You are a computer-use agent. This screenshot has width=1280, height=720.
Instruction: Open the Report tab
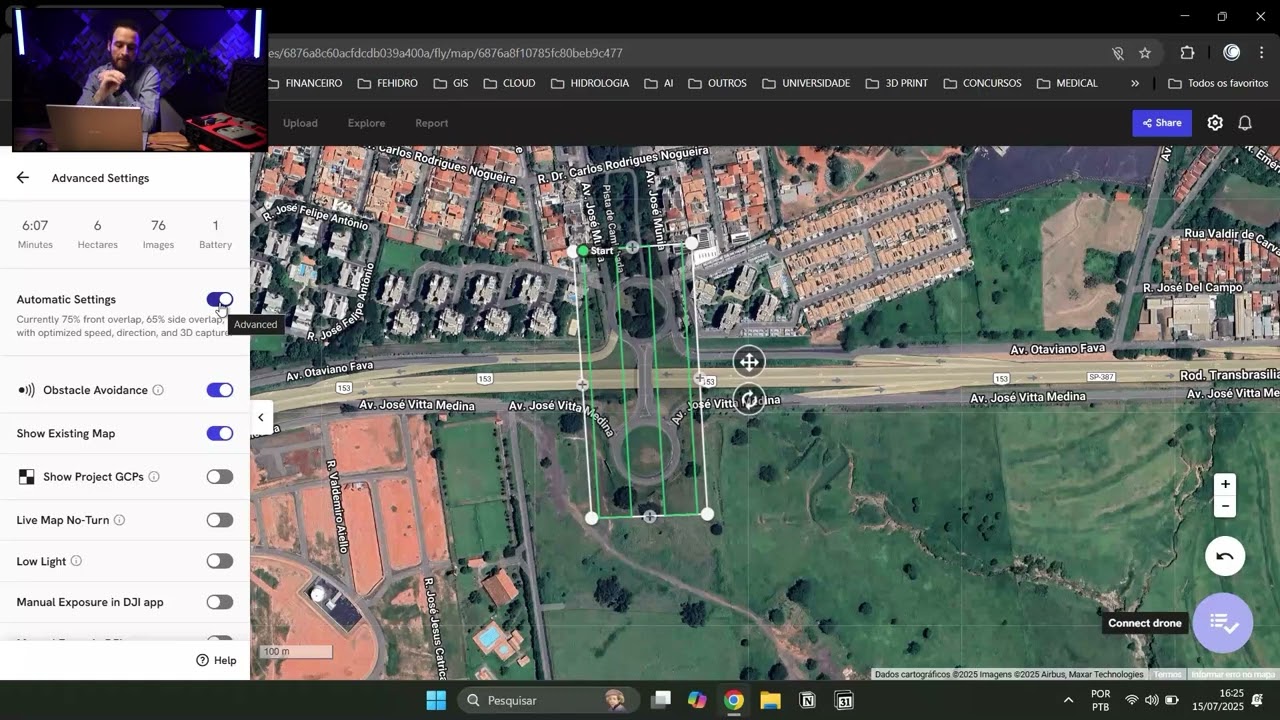431,123
